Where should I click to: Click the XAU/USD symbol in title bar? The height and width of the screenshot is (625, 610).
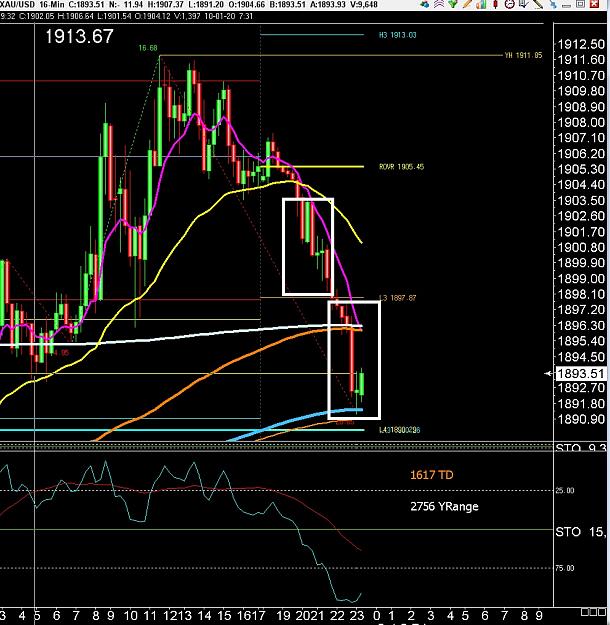click(x=17, y=4)
